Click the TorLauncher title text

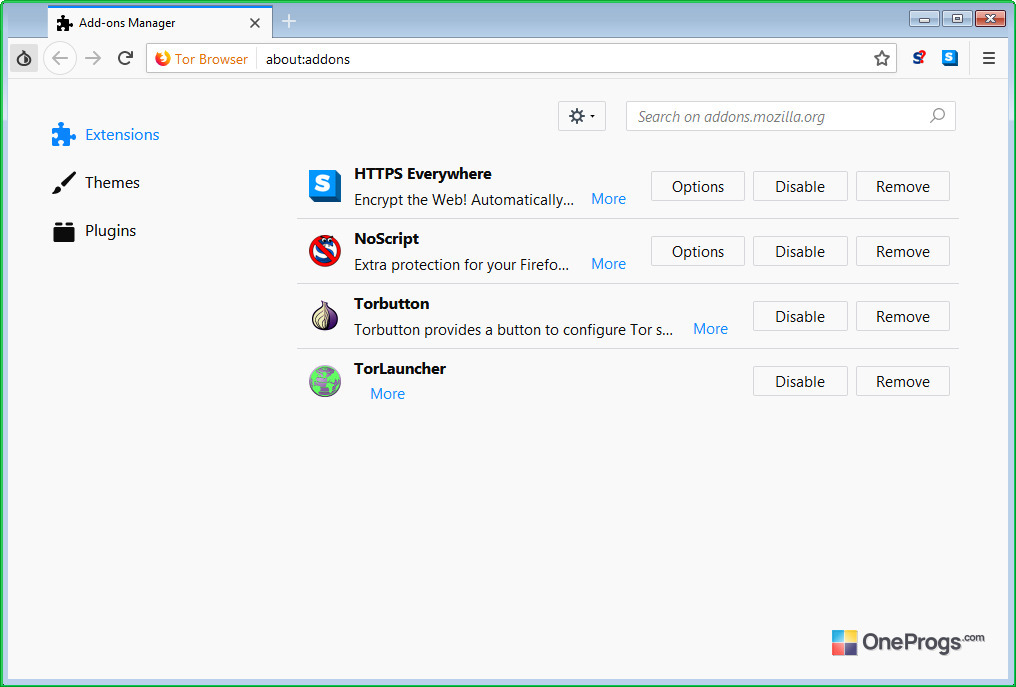pyautogui.click(x=400, y=368)
